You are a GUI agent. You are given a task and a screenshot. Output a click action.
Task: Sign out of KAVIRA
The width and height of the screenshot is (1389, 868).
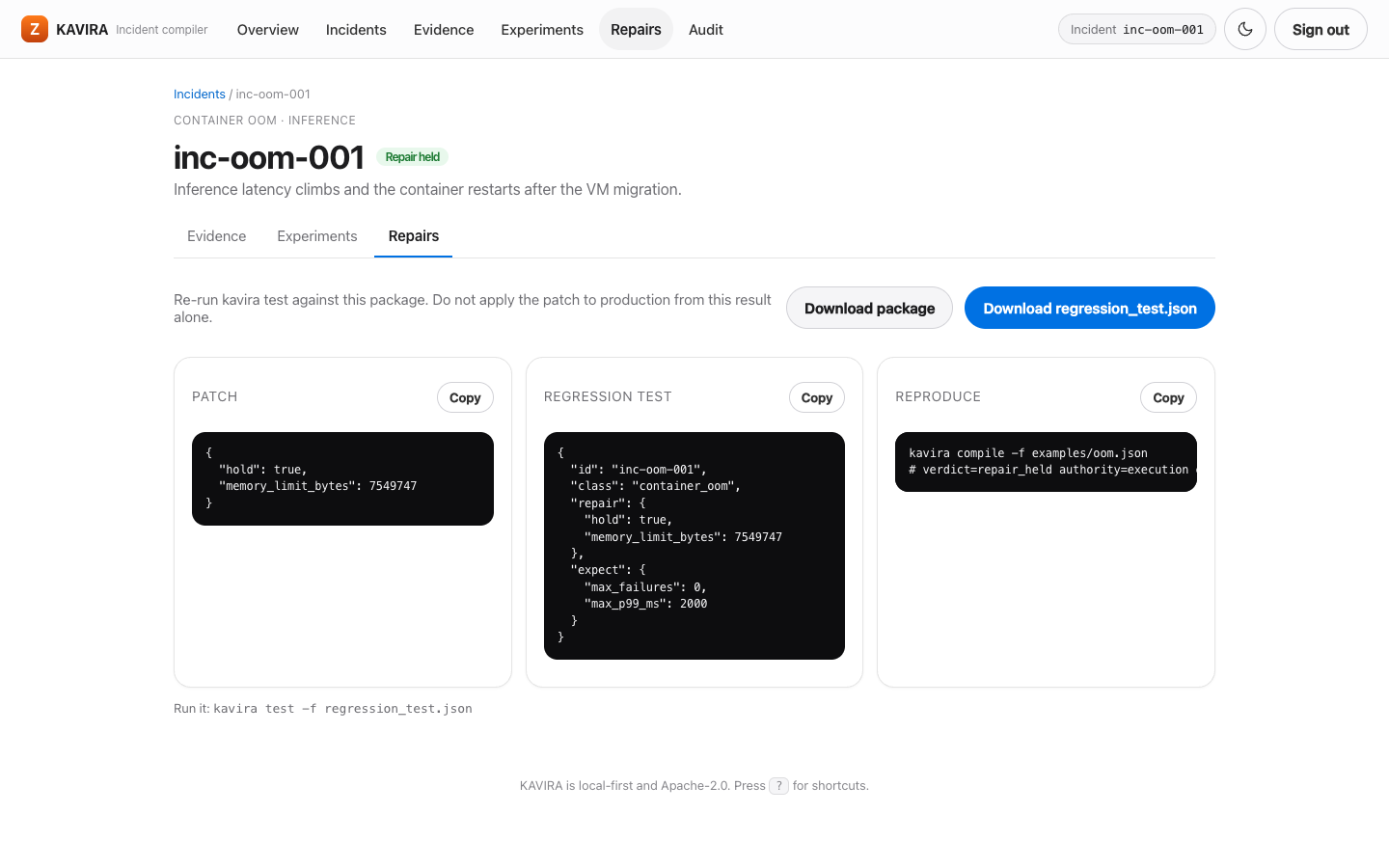click(x=1321, y=29)
